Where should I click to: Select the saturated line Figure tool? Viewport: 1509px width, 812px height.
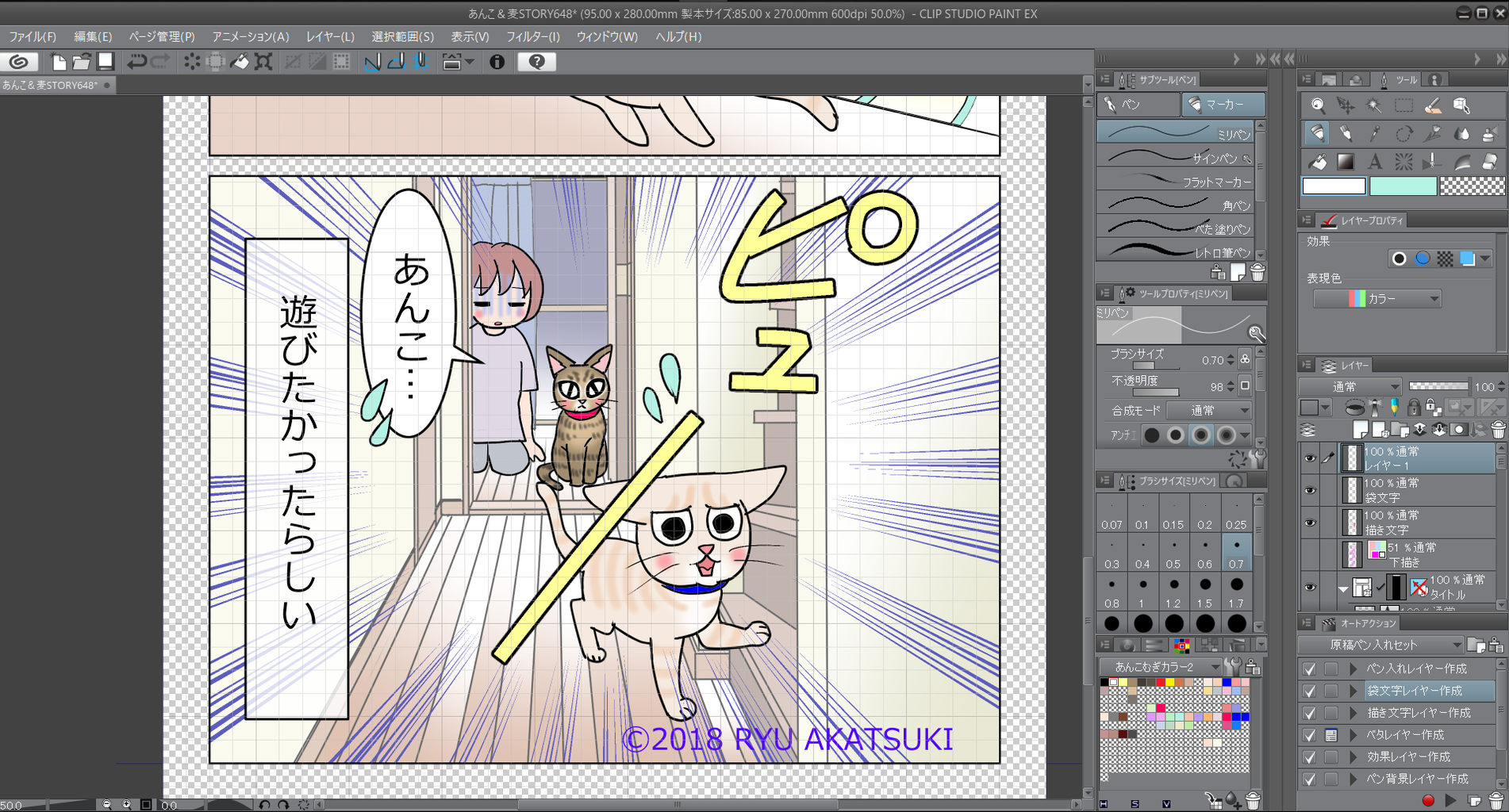point(1403,162)
